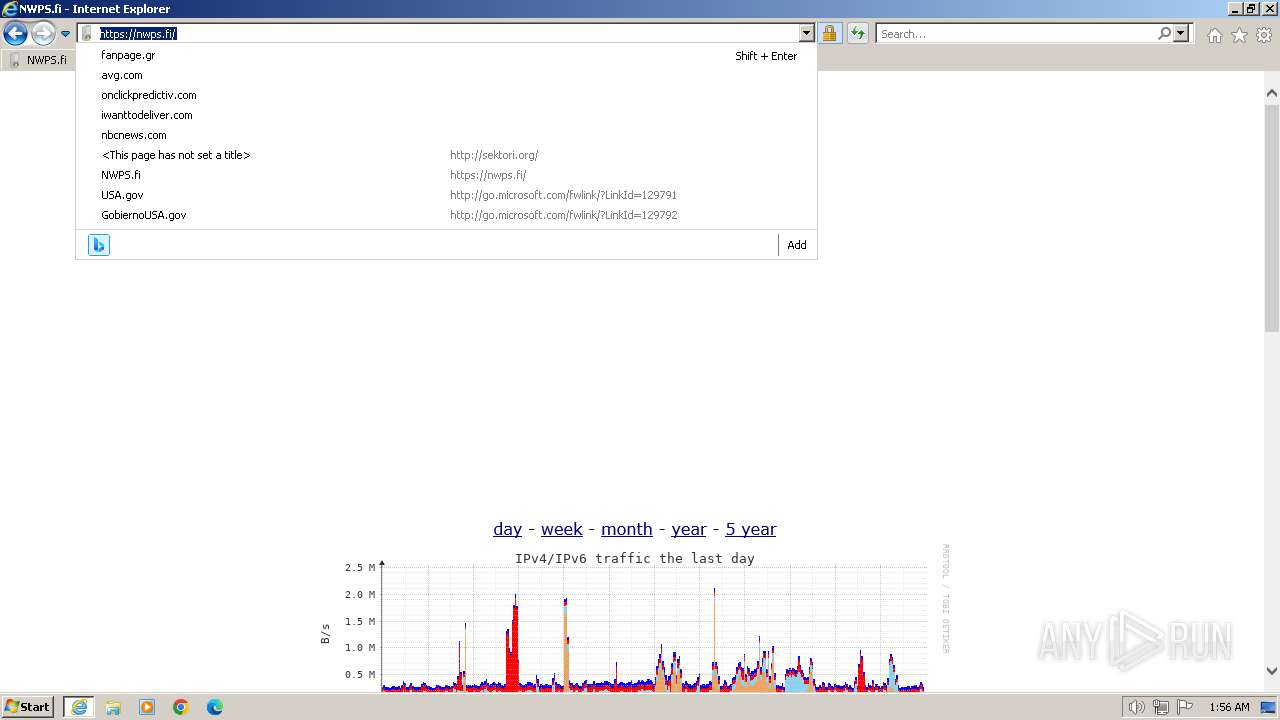
Task: Open Favorites star icon
Action: [1239, 35]
